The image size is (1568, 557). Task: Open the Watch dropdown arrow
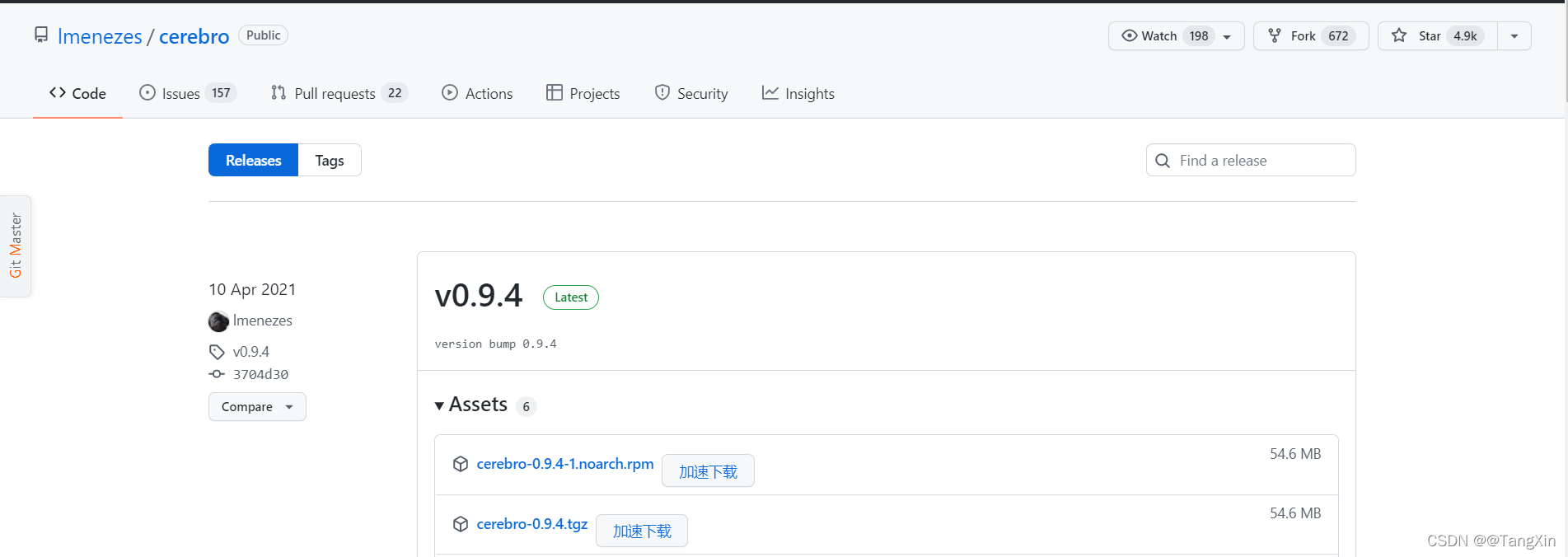click(1227, 36)
